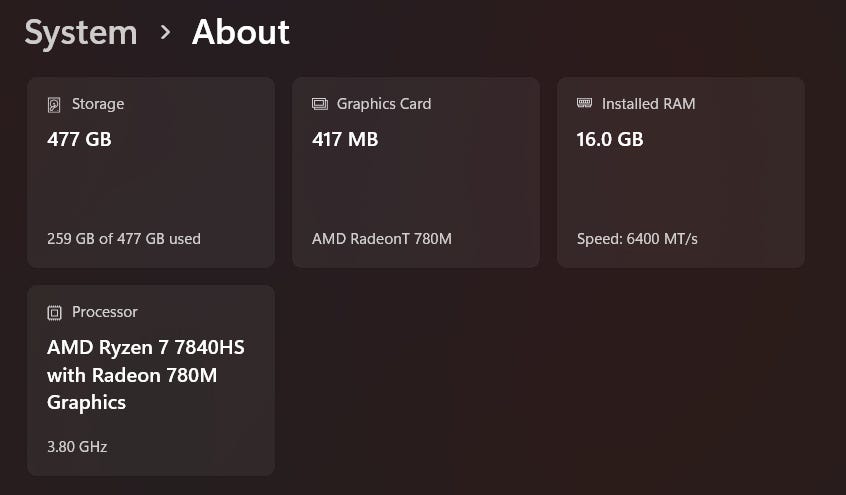Click the 477 GB storage value
846x495 pixels.
coord(79,139)
